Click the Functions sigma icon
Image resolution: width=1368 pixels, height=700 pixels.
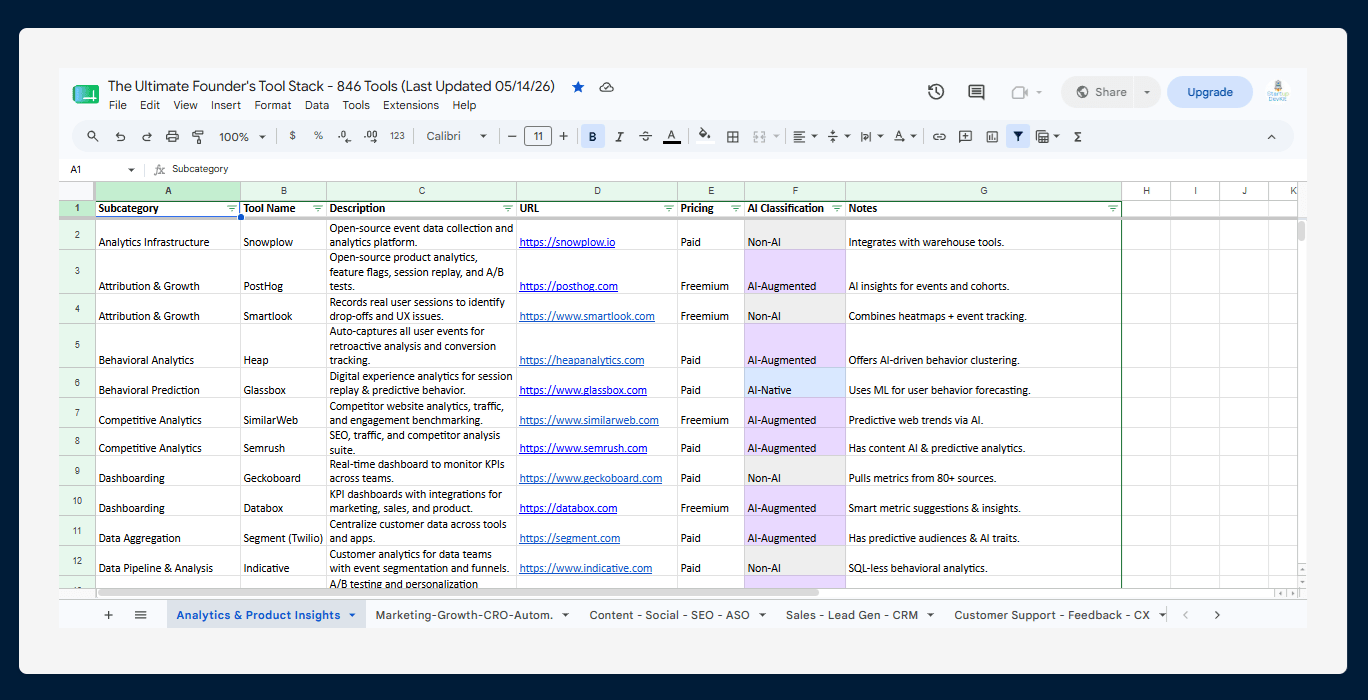(1078, 137)
